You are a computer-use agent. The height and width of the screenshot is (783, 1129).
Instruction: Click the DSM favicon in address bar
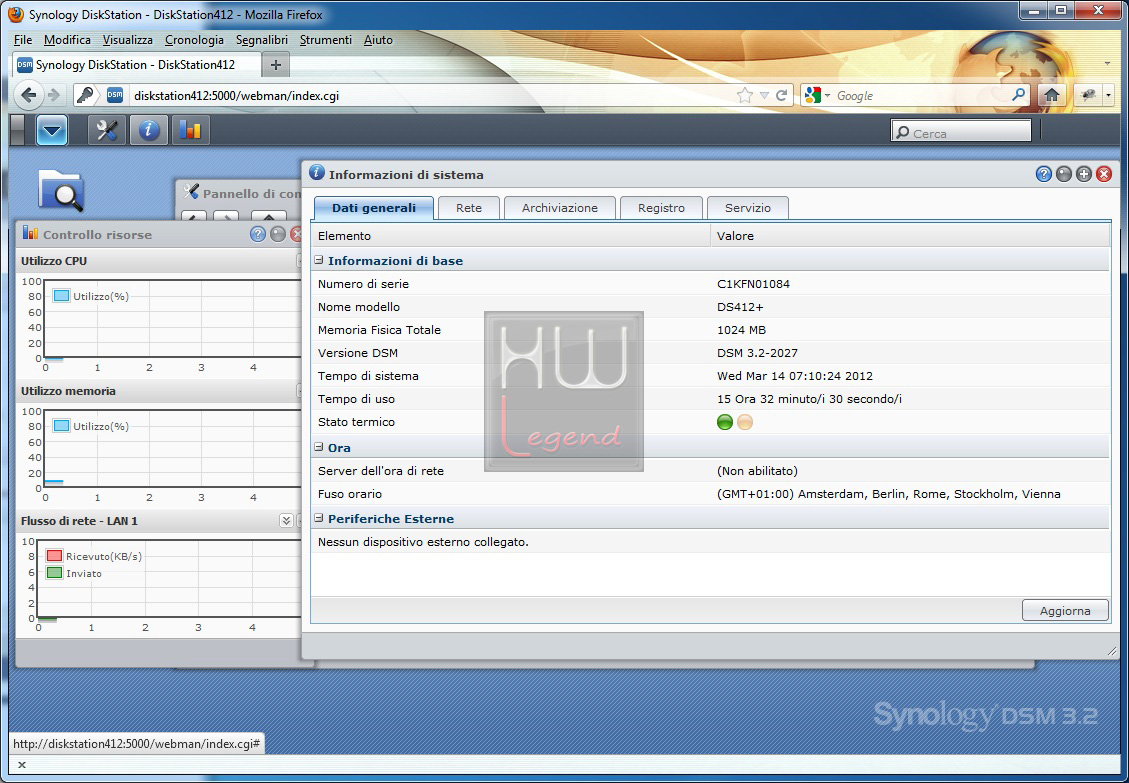coord(115,95)
